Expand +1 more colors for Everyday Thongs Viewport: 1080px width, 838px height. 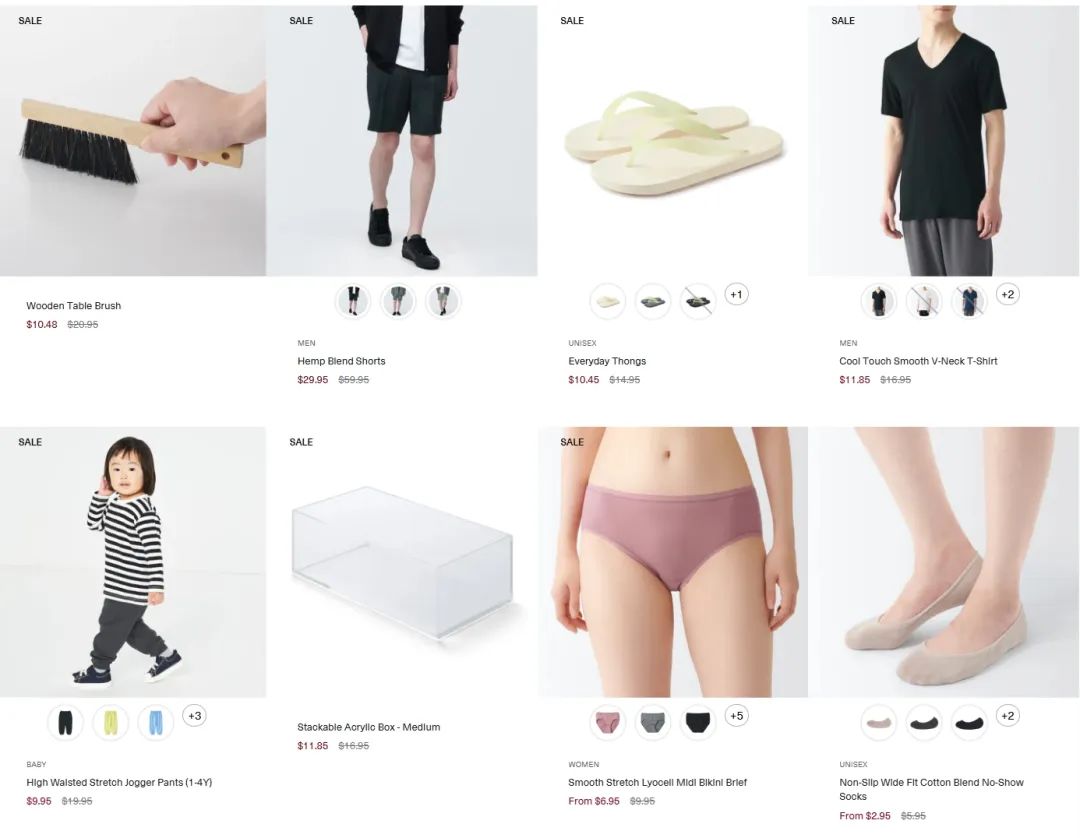point(736,295)
